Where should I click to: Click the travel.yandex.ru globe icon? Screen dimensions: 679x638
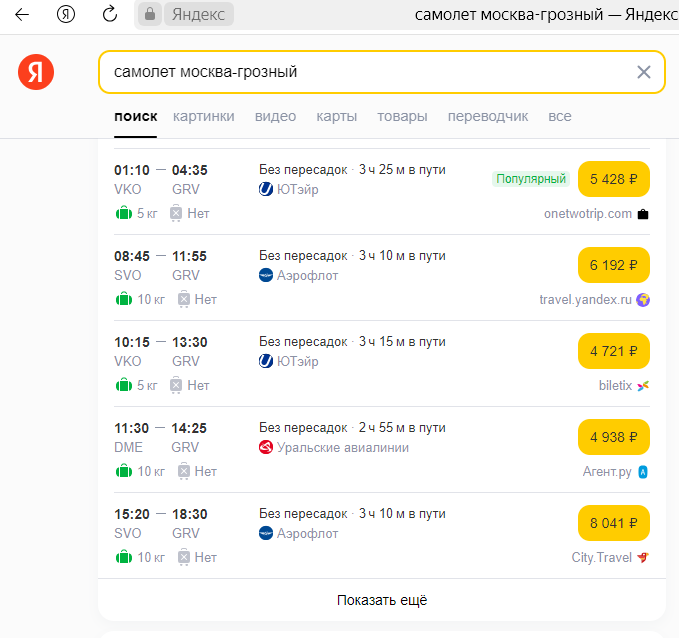pos(643,300)
